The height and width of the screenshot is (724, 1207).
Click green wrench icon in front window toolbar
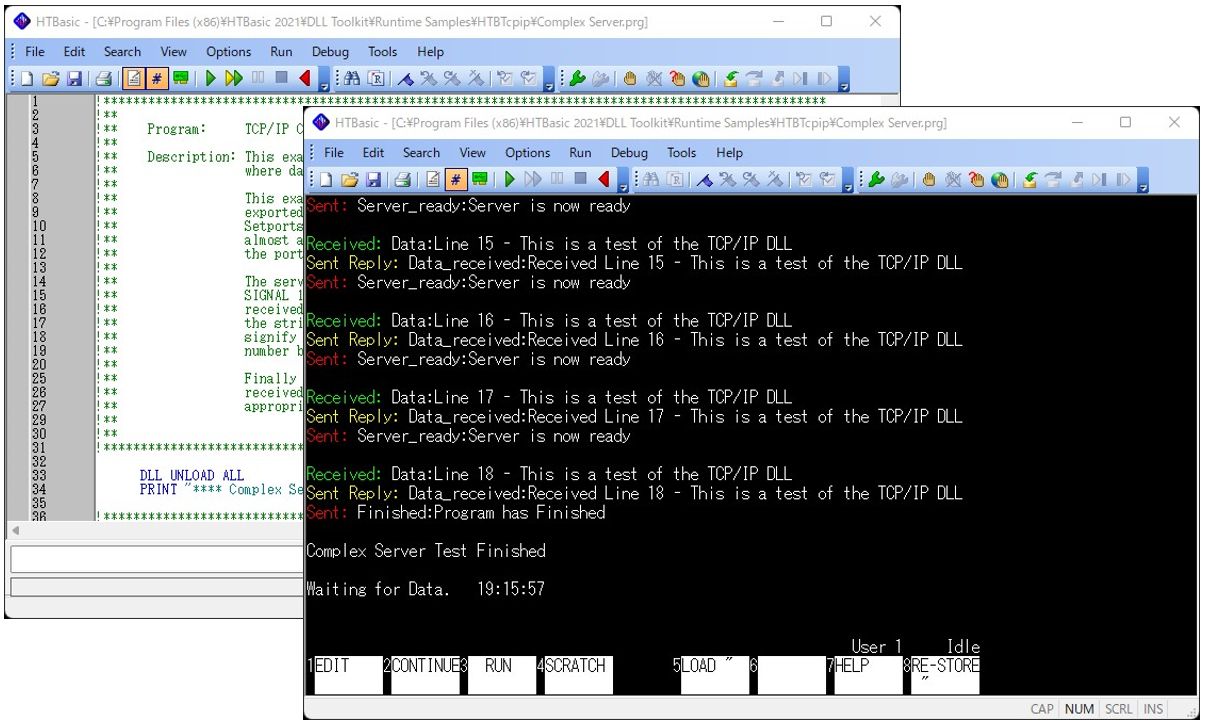pyautogui.click(x=877, y=180)
